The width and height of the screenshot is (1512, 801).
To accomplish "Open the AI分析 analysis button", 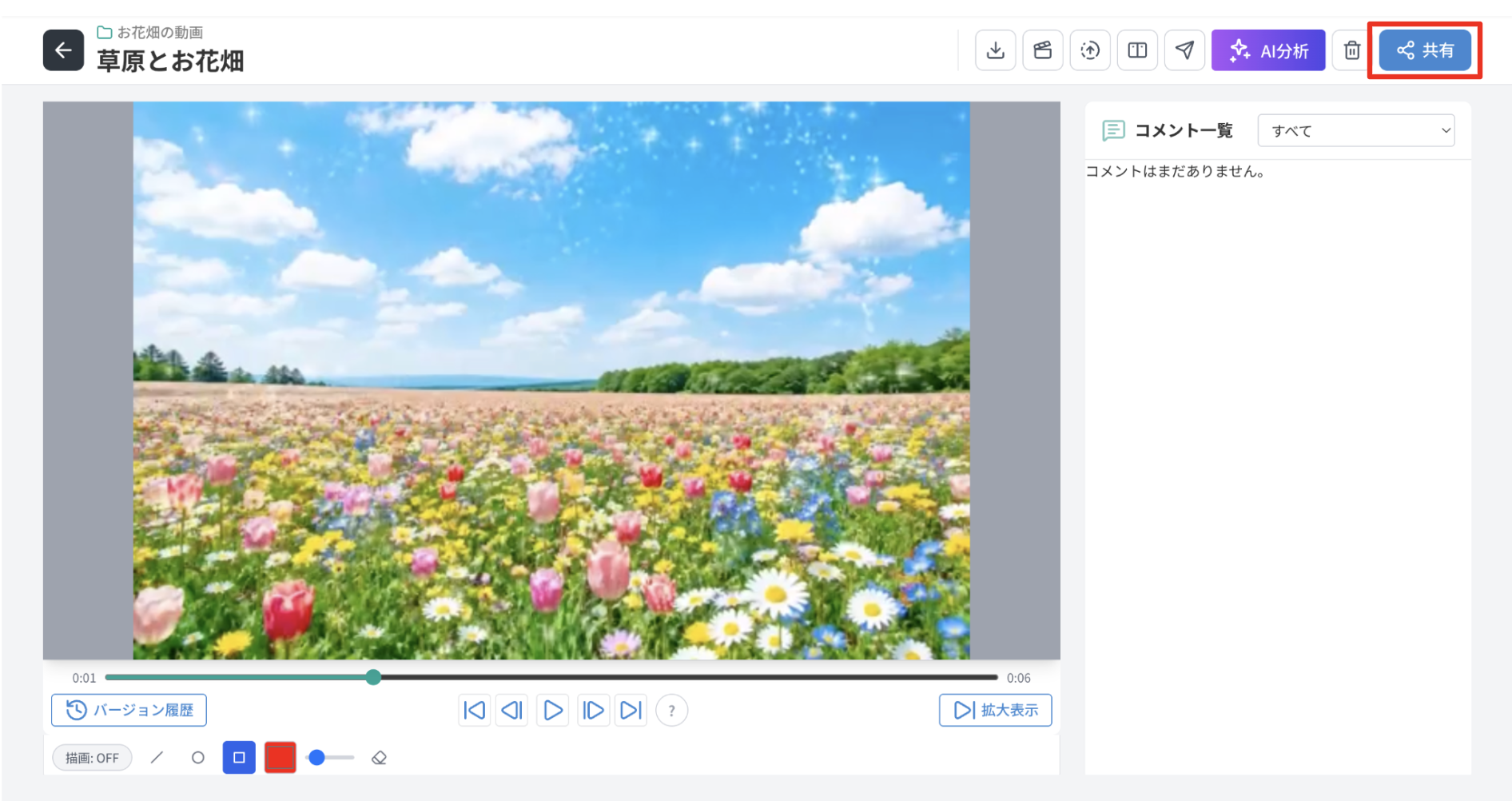I will tap(1268, 50).
